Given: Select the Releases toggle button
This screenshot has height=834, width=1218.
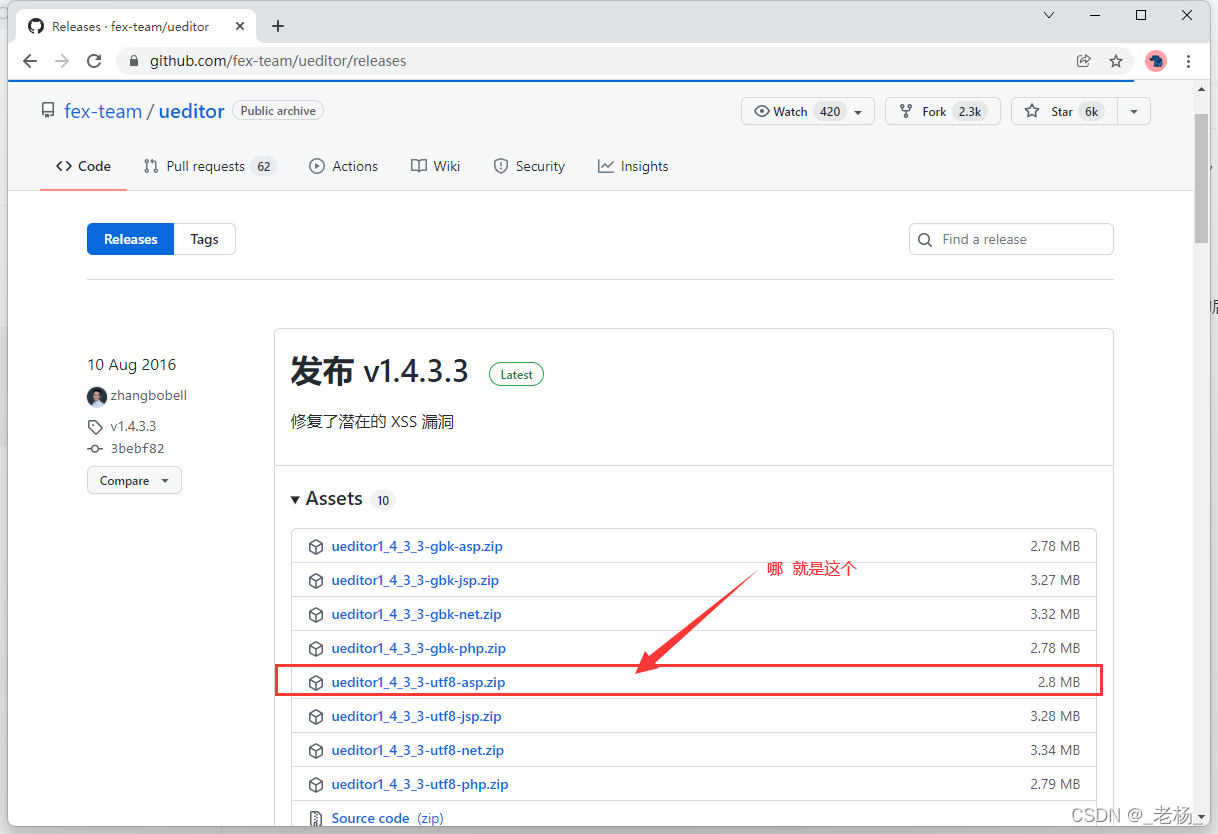Looking at the screenshot, I should (131, 239).
